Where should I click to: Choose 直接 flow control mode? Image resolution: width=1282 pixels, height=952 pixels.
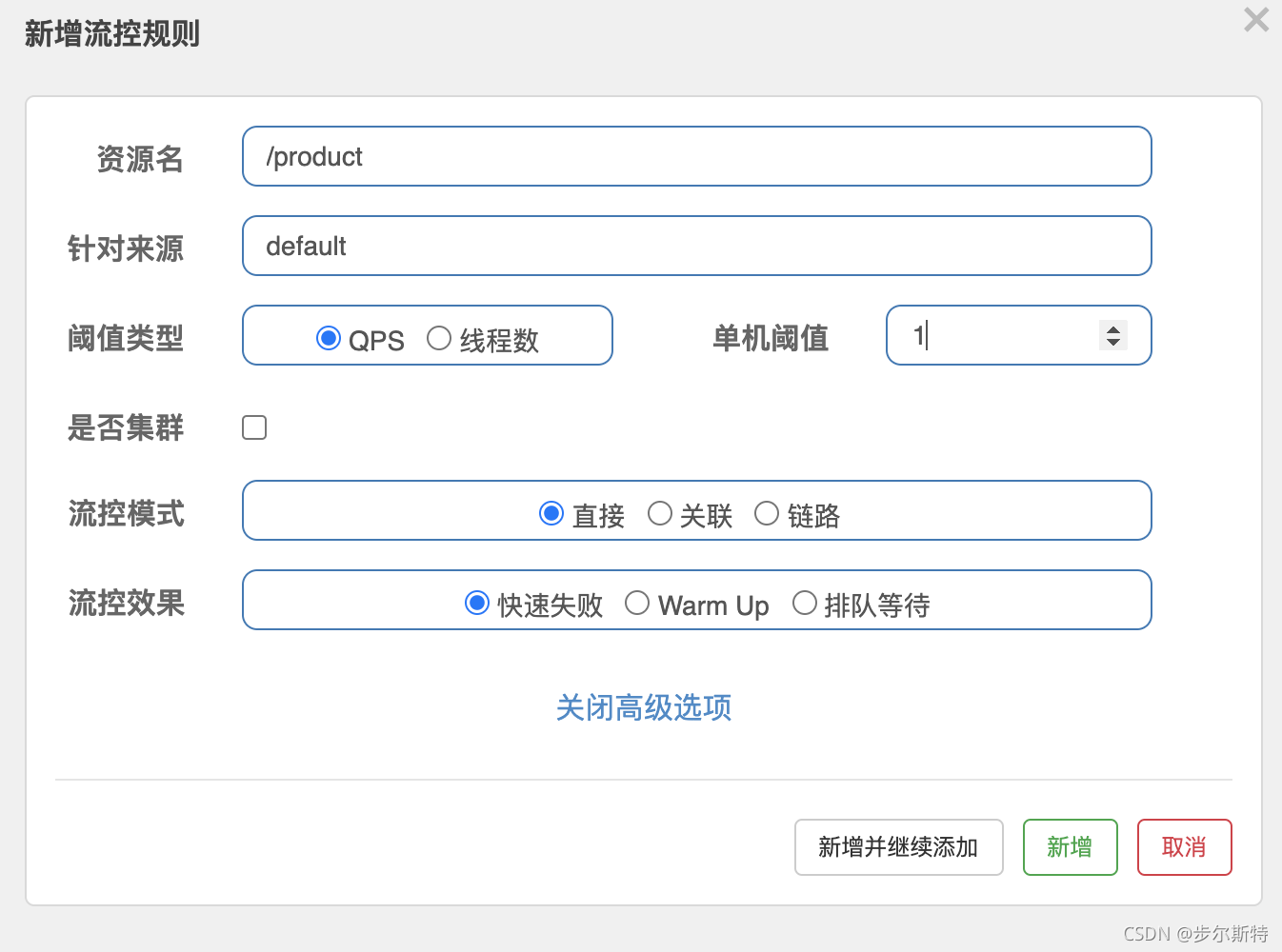click(x=551, y=513)
